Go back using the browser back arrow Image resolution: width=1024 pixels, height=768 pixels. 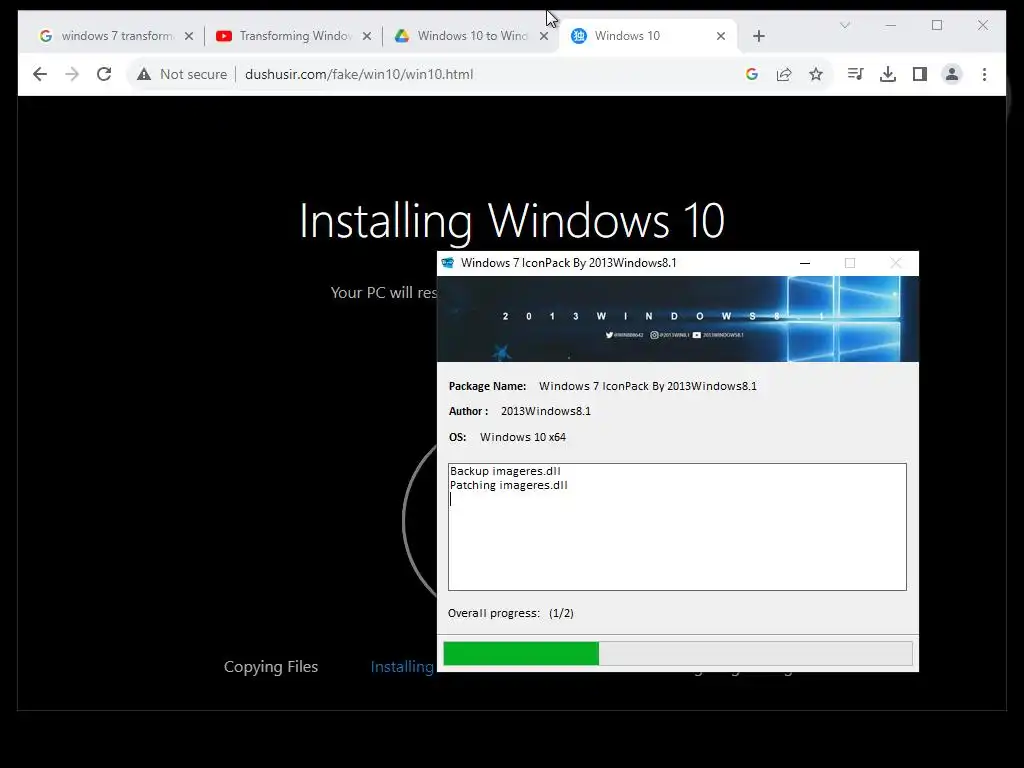click(40, 74)
